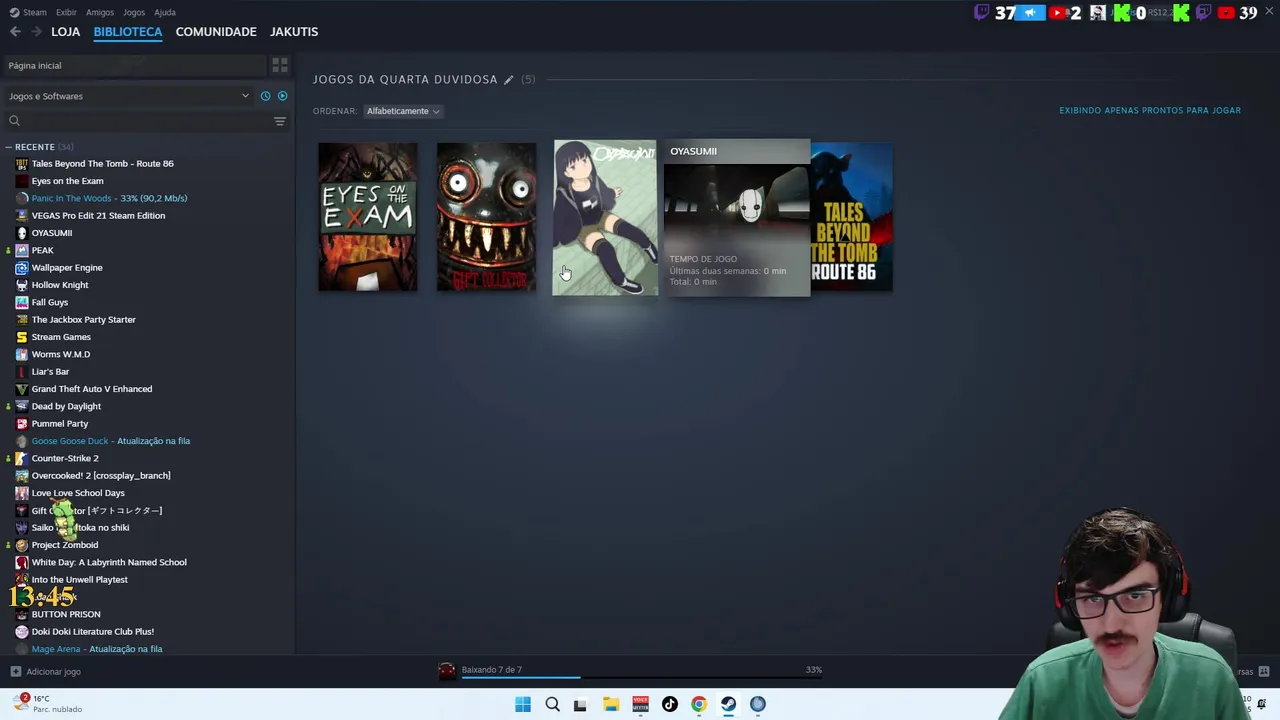Go back with the left arrow
The width and height of the screenshot is (1280, 720).
coord(15,32)
